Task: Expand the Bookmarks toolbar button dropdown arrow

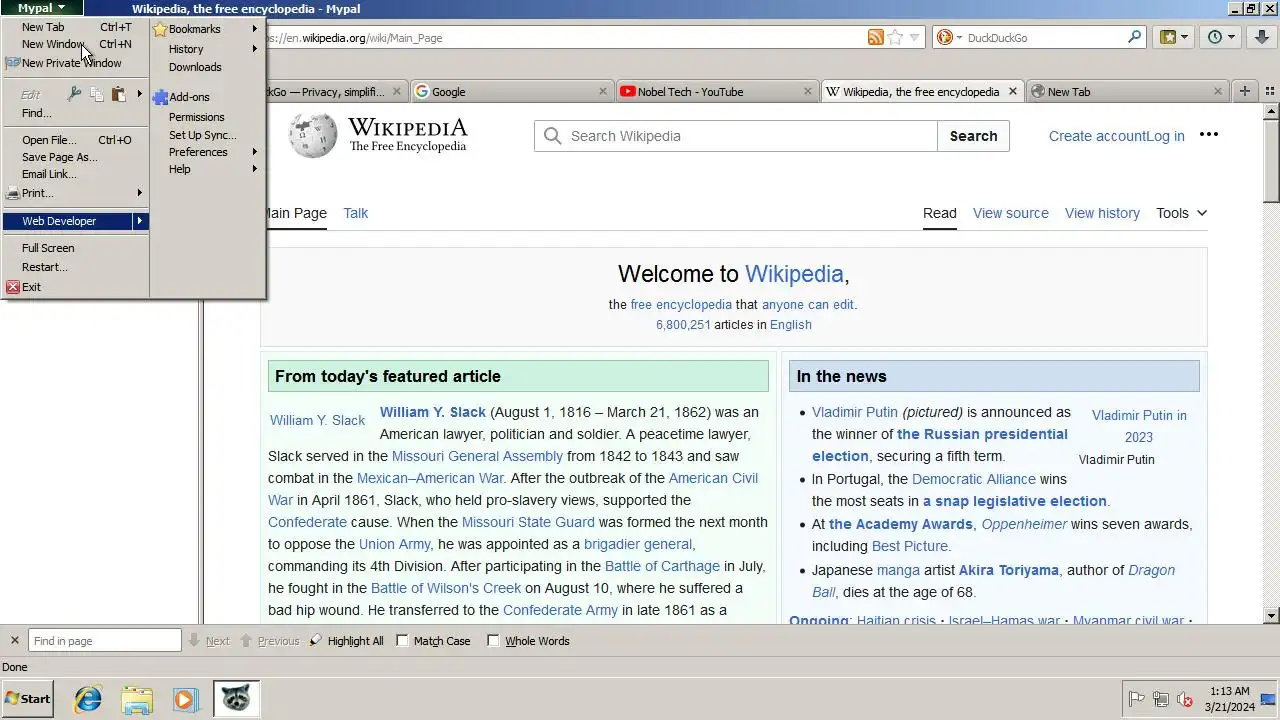Action: point(1185,37)
